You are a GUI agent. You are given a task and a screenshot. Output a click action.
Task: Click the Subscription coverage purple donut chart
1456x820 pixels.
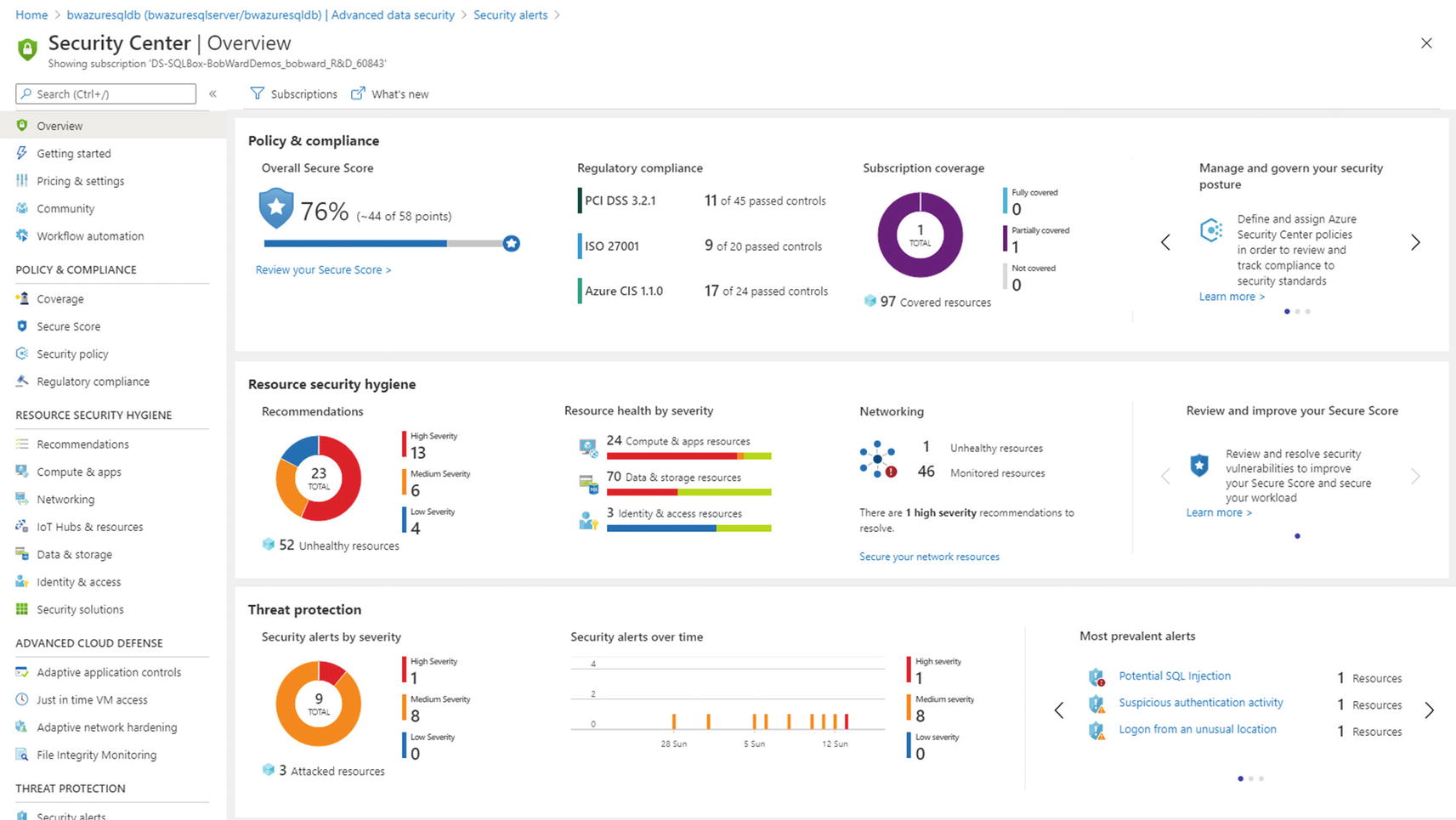coord(920,235)
